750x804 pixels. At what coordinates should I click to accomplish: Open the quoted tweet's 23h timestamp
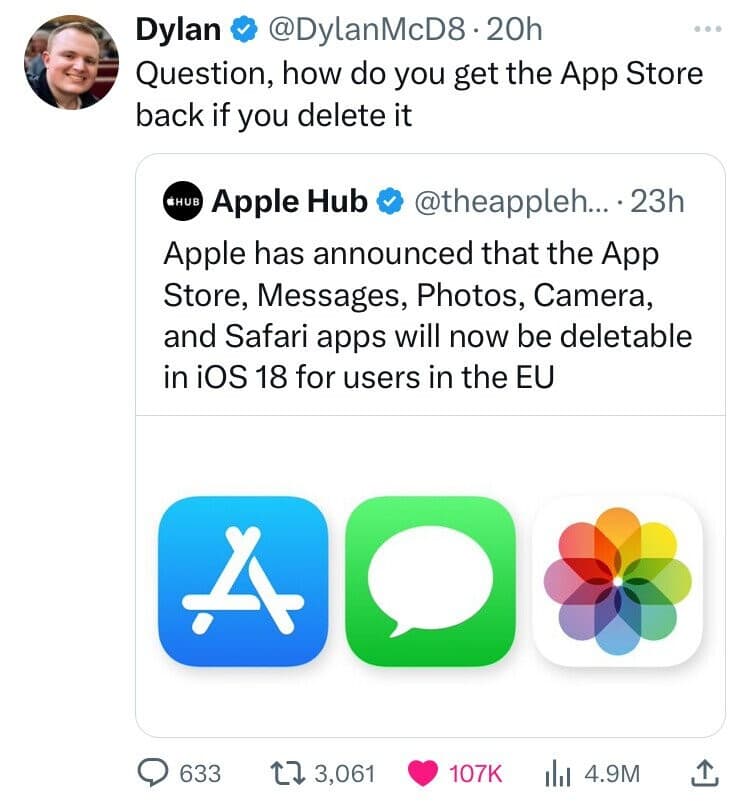(x=657, y=201)
